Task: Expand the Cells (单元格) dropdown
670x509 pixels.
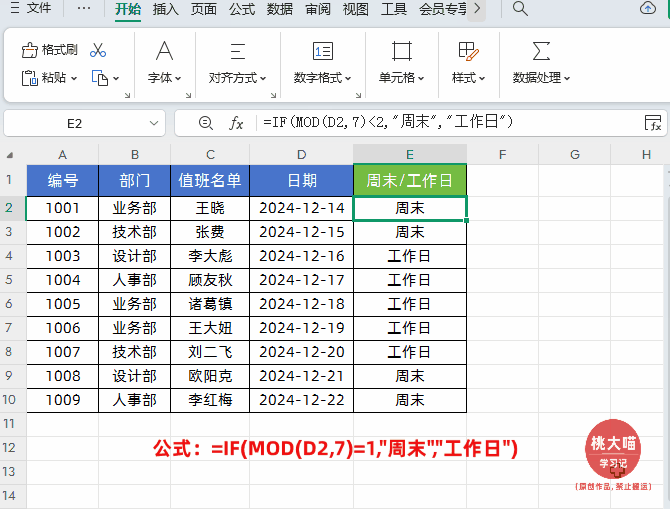Action: pos(421,79)
